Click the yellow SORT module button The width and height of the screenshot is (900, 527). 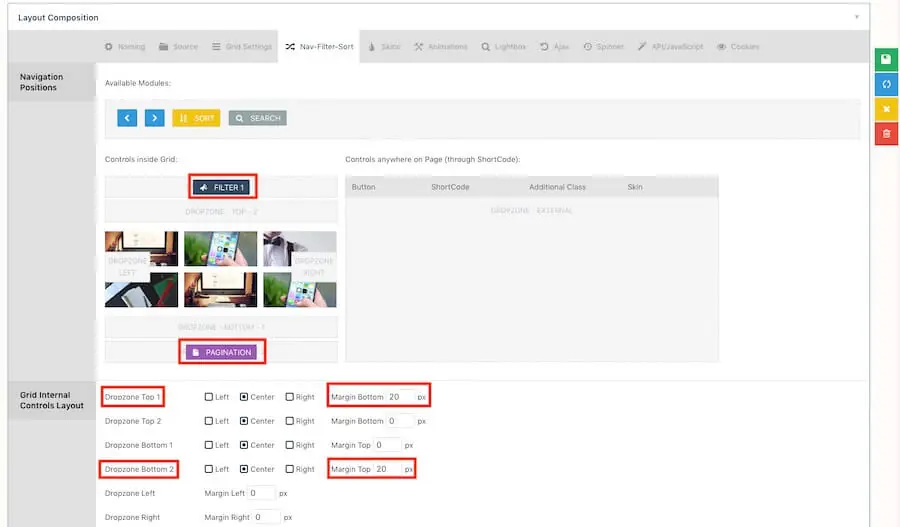click(x=196, y=118)
